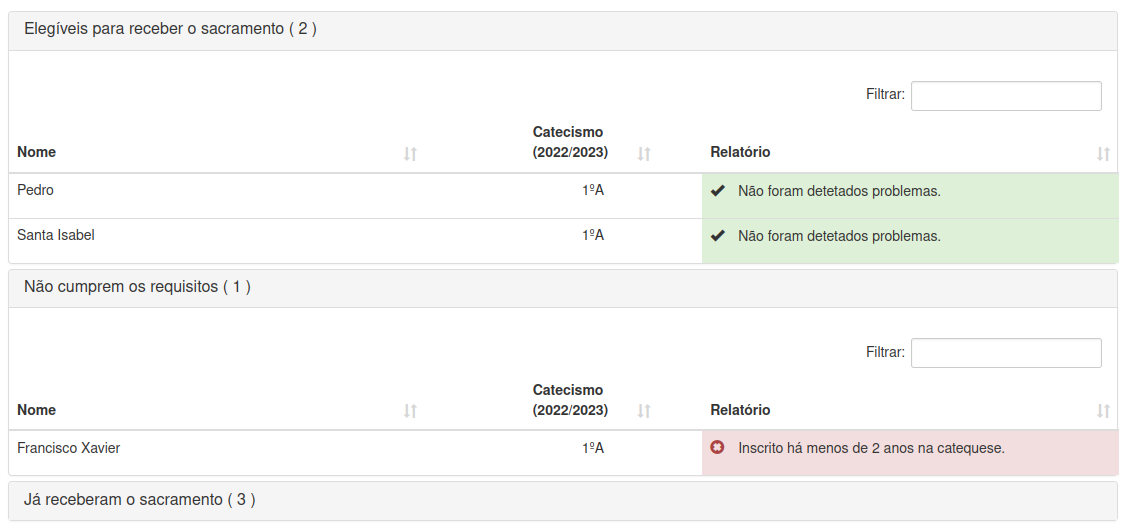Select the Francisco Xavier name cell
The image size is (1129, 527).
(69, 448)
